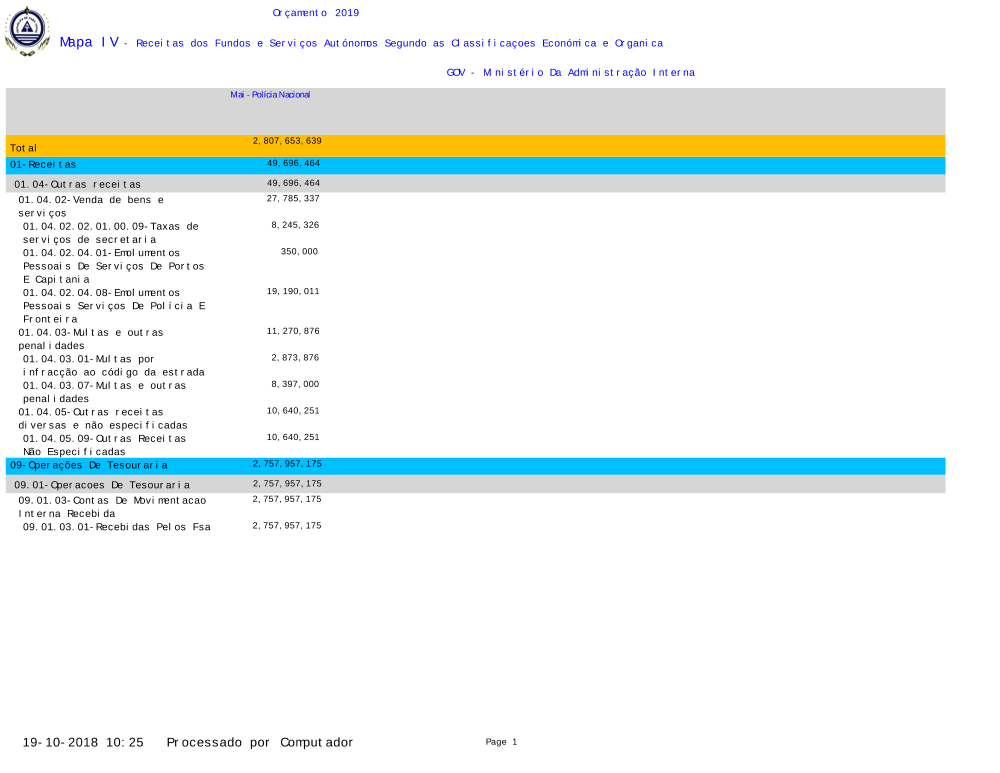Click the 'Mapa IV' heading
The height and width of the screenshot is (773, 1000).
coord(89,42)
